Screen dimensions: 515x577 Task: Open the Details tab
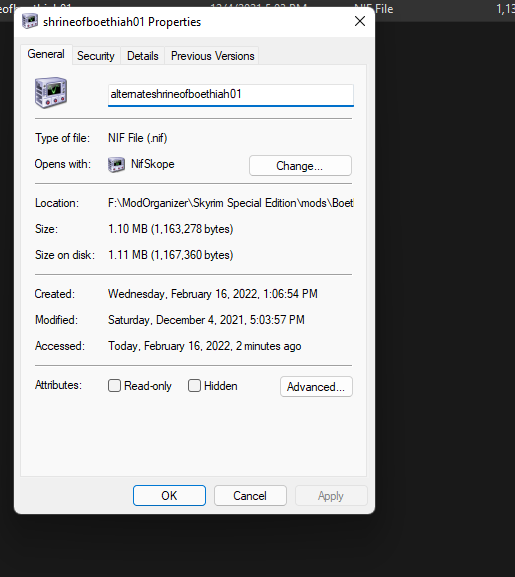[x=143, y=56]
